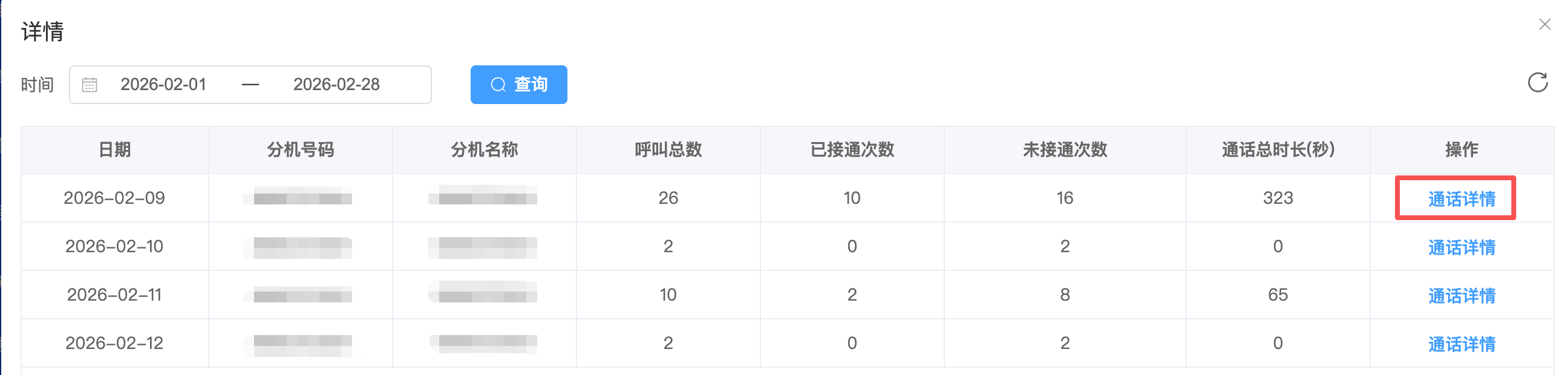The height and width of the screenshot is (375, 1568).
Task: Click the 查询 search button
Action: 518,85
